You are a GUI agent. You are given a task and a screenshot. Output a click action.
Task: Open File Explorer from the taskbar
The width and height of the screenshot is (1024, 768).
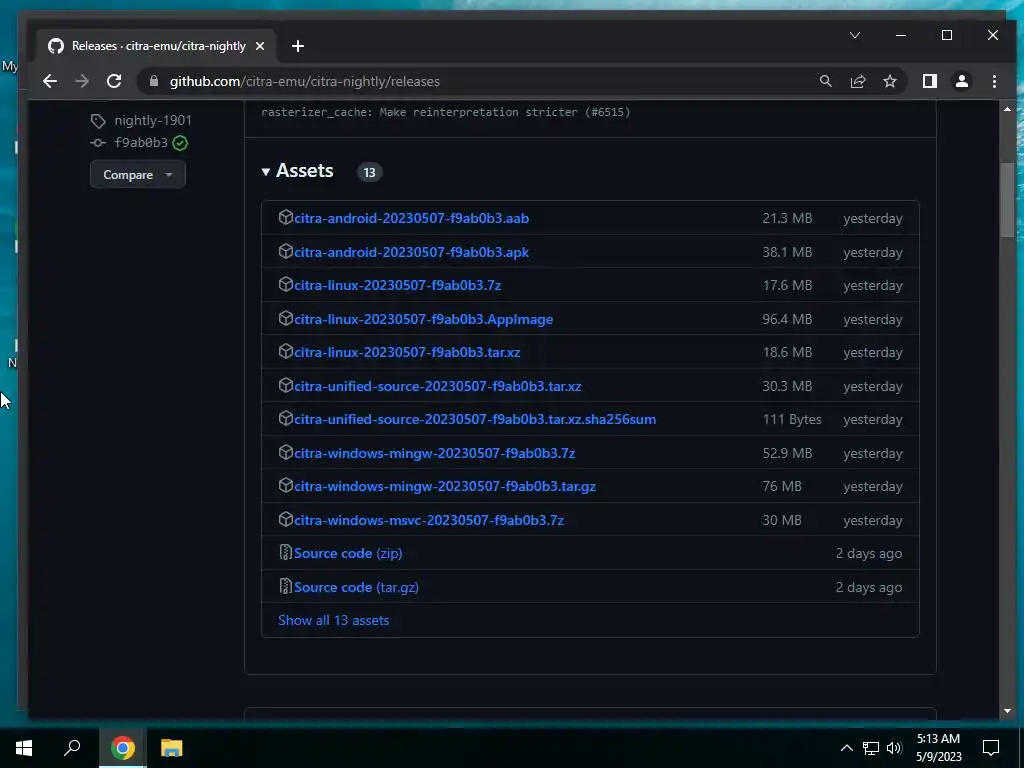coord(171,748)
